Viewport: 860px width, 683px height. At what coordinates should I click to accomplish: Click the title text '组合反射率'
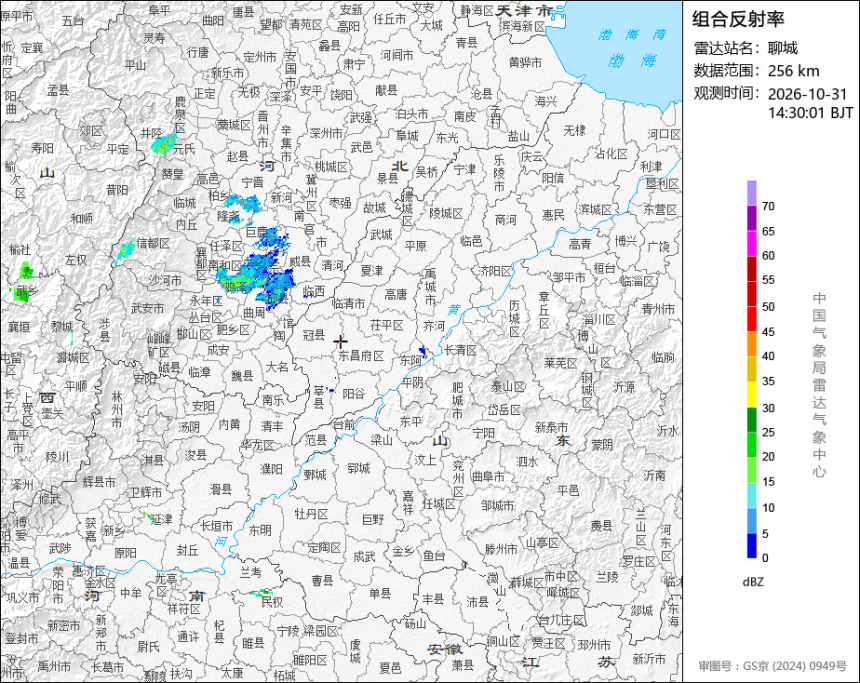[x=738, y=19]
